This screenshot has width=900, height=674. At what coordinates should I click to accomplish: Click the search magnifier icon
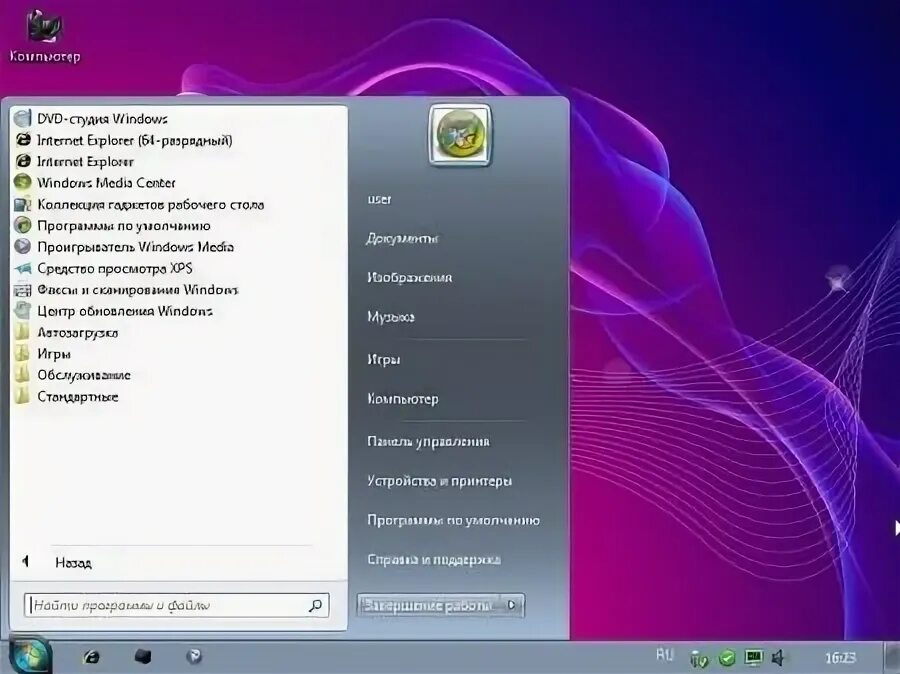click(x=315, y=605)
